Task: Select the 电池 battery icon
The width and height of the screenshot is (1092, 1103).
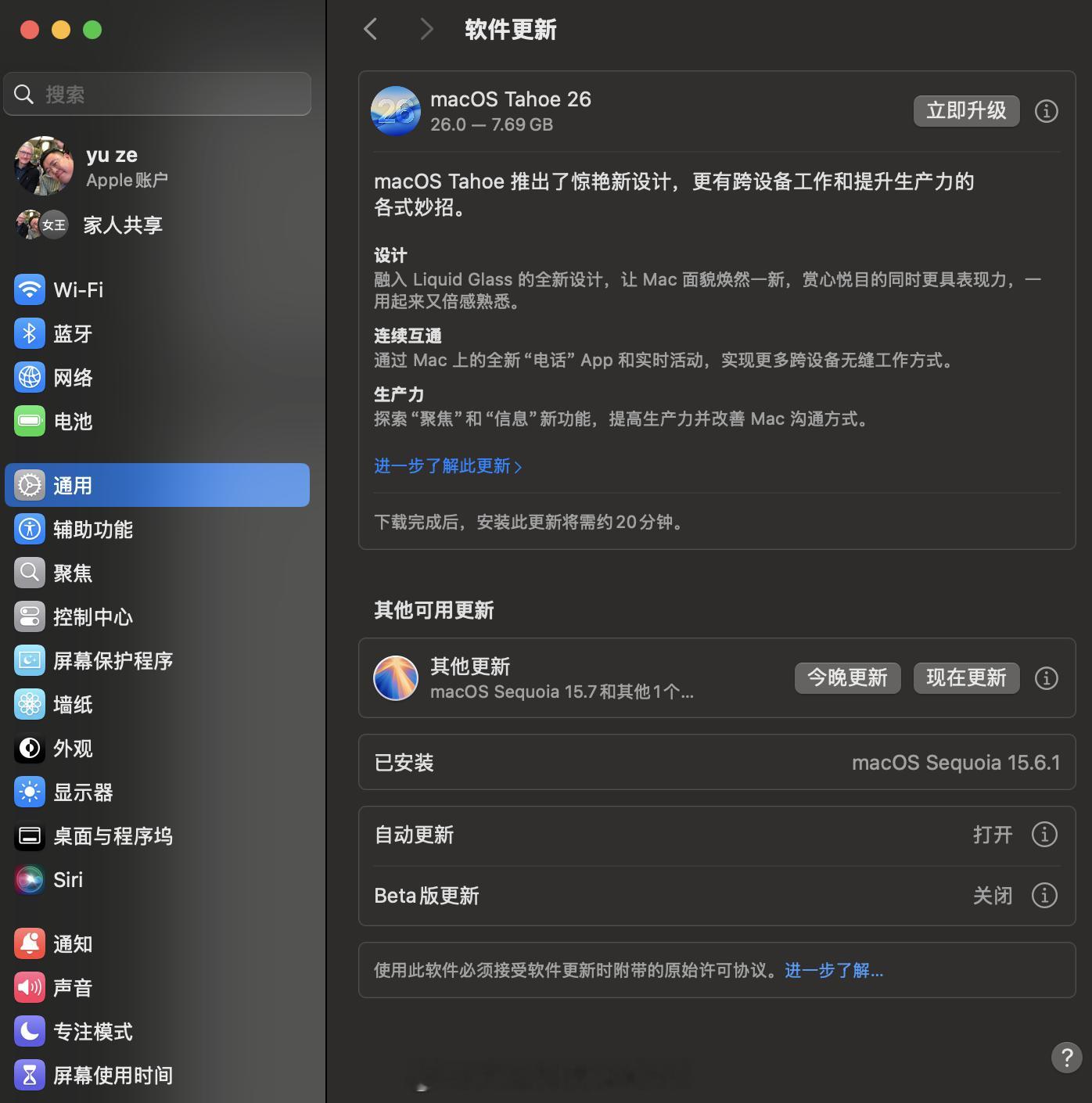Action: (30, 421)
